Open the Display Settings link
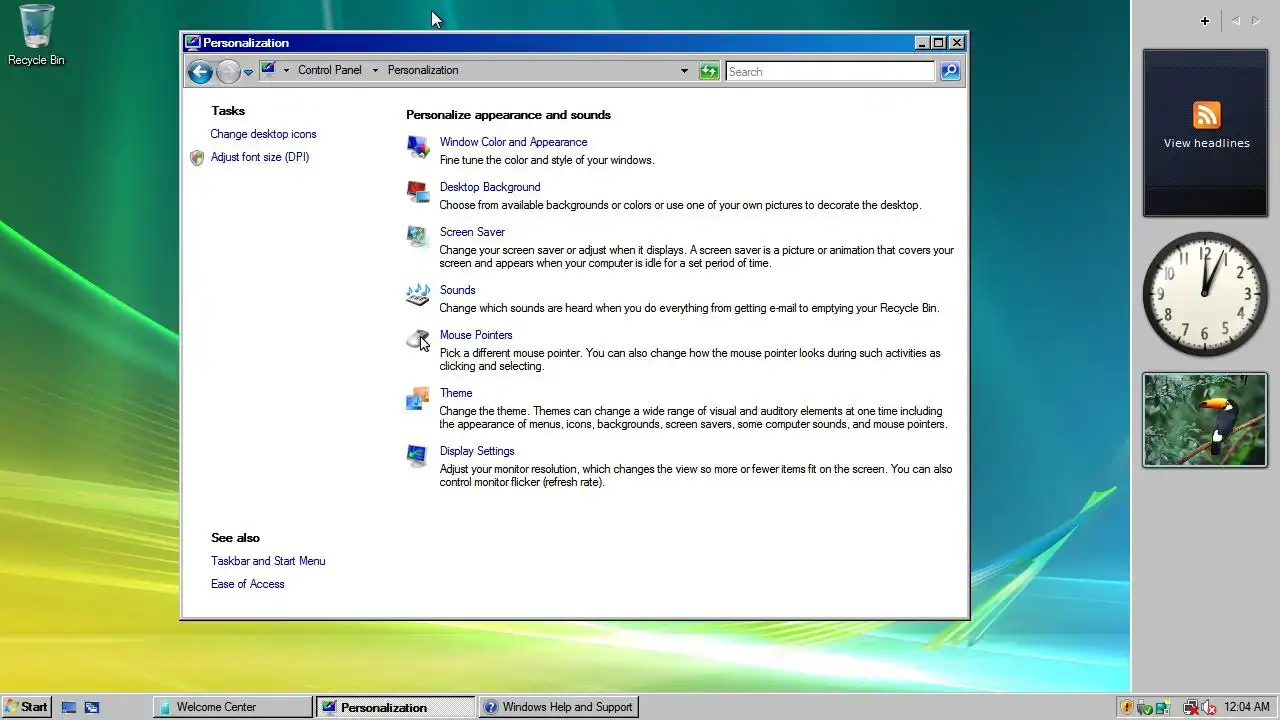Image resolution: width=1280 pixels, height=720 pixels. [x=477, y=451]
